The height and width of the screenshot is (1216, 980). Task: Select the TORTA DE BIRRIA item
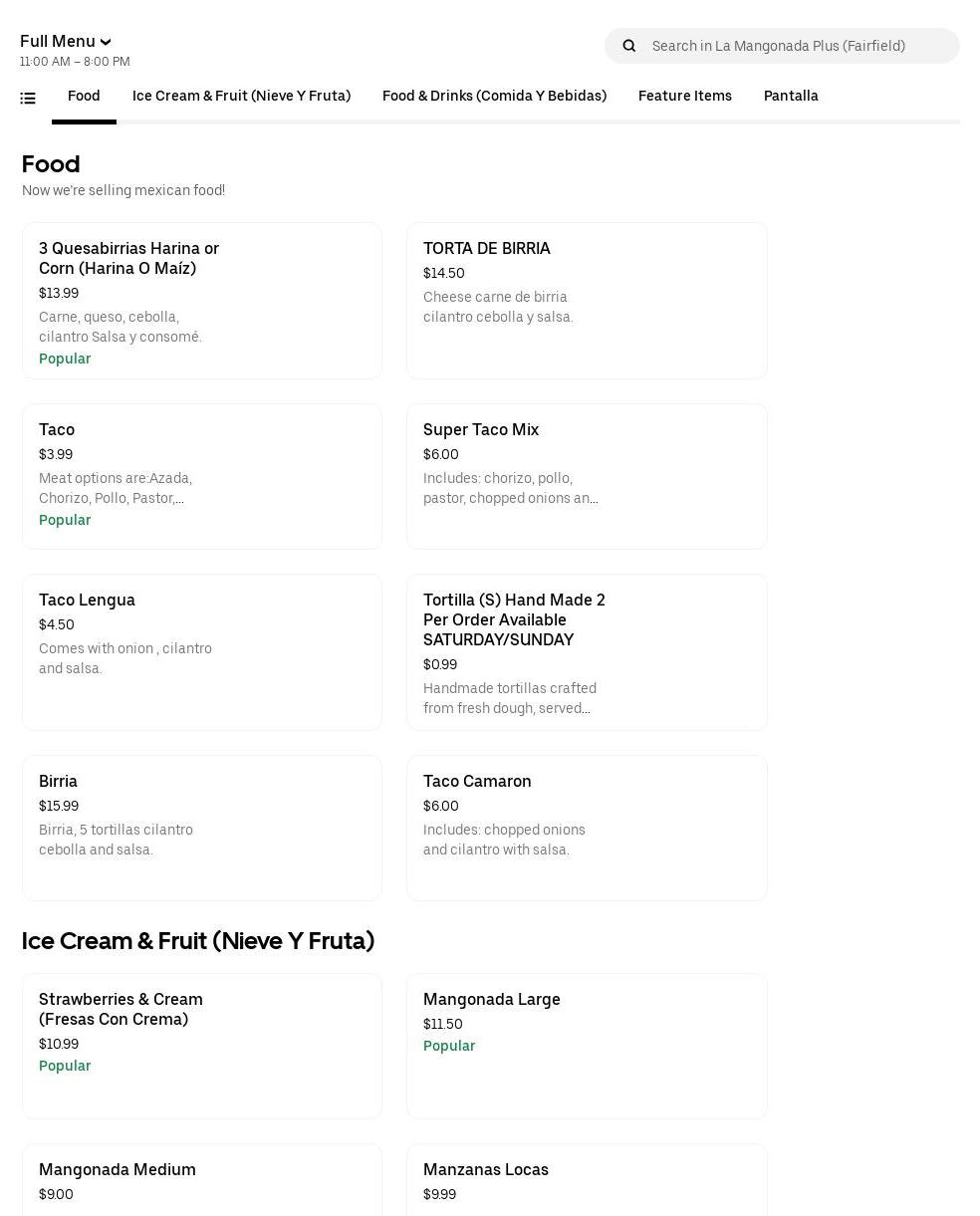tap(587, 301)
